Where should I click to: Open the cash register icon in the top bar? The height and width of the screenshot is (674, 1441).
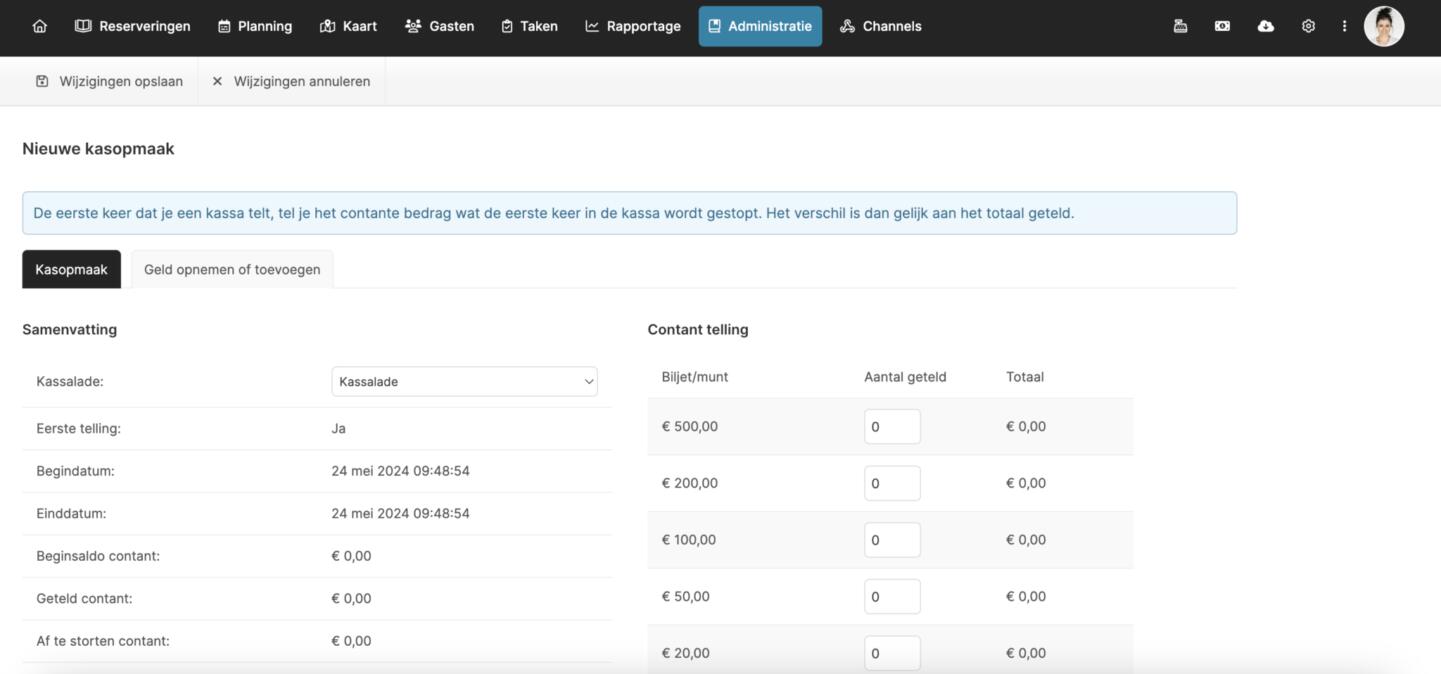1180,26
